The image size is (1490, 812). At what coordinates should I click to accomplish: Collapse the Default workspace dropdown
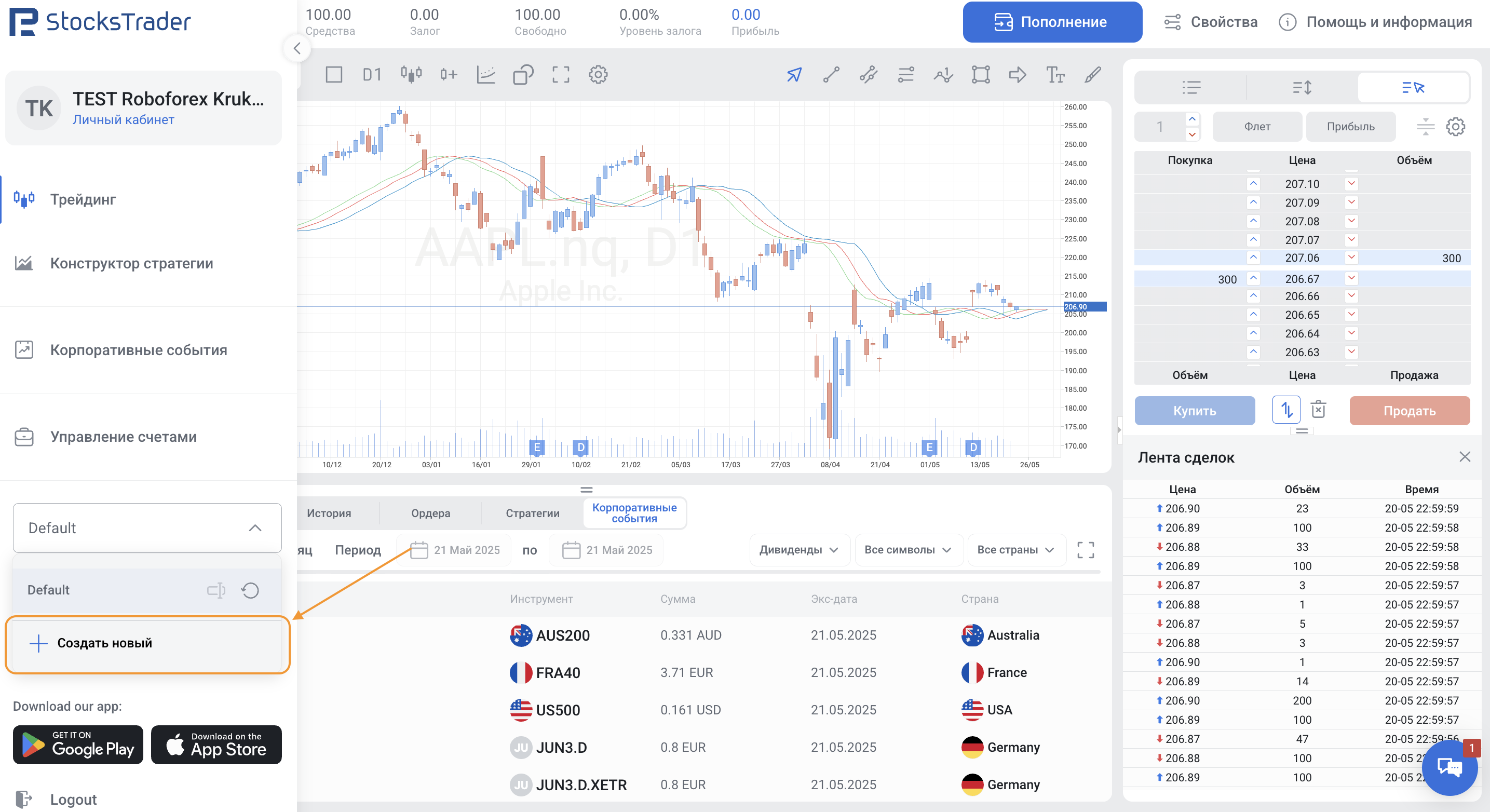[x=255, y=527]
